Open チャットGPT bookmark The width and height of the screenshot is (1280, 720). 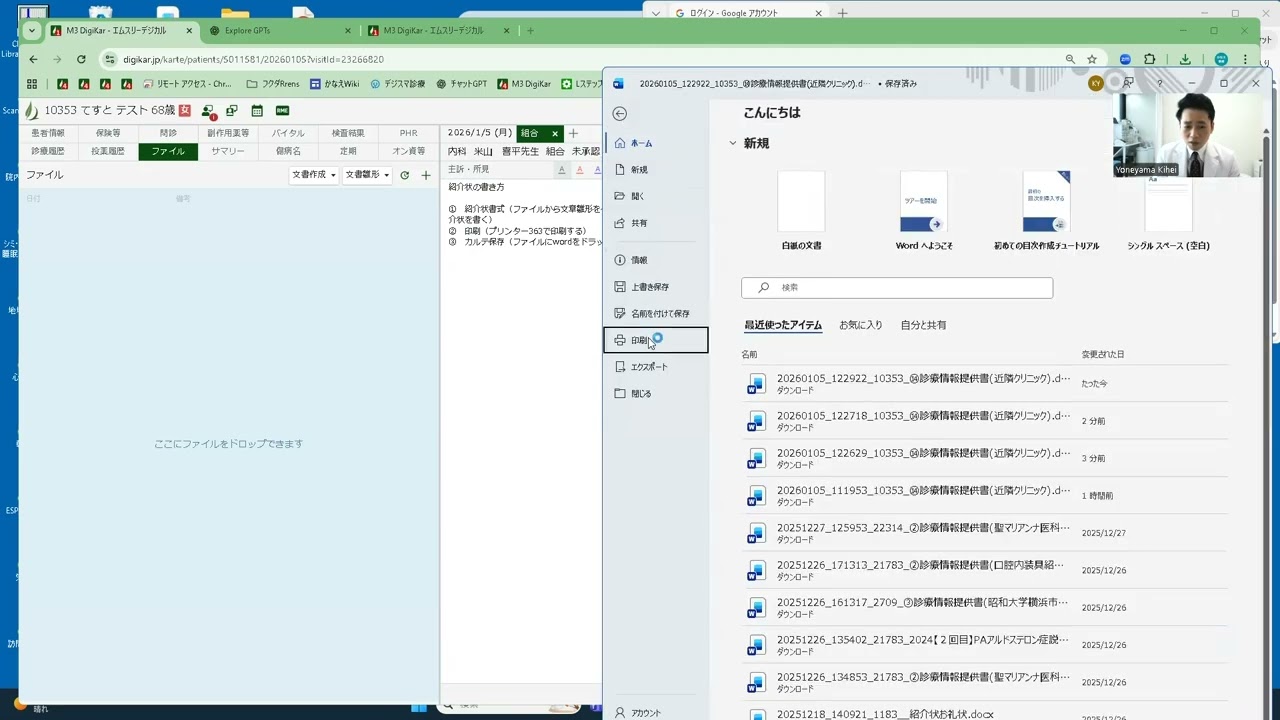click(x=462, y=84)
